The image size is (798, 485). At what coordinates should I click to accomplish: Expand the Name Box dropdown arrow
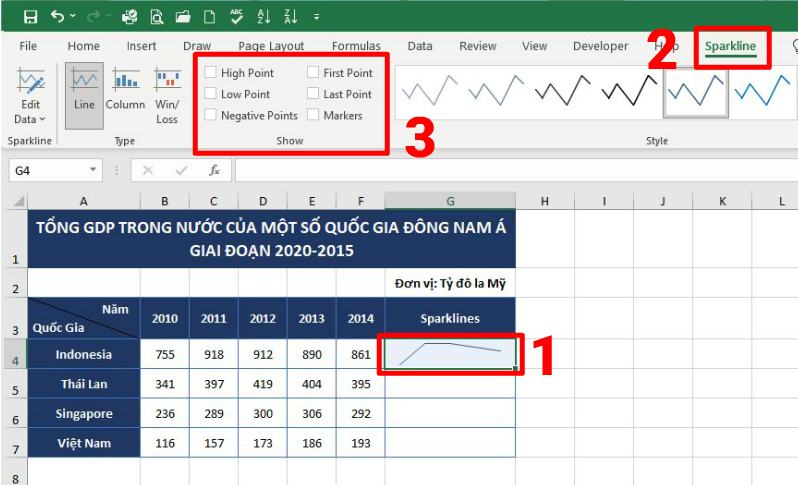93,171
